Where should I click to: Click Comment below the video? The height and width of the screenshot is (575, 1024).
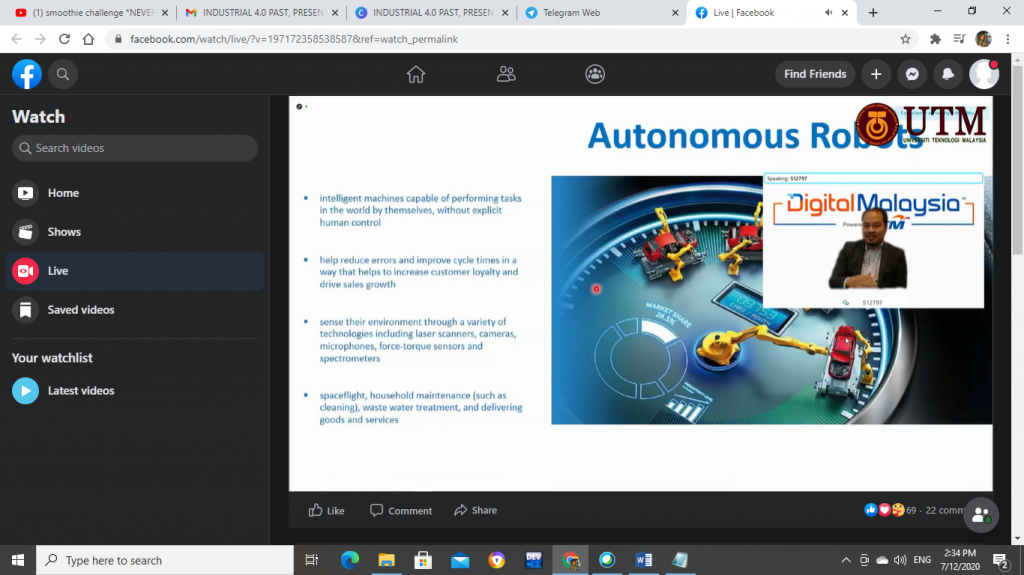pyautogui.click(x=401, y=510)
